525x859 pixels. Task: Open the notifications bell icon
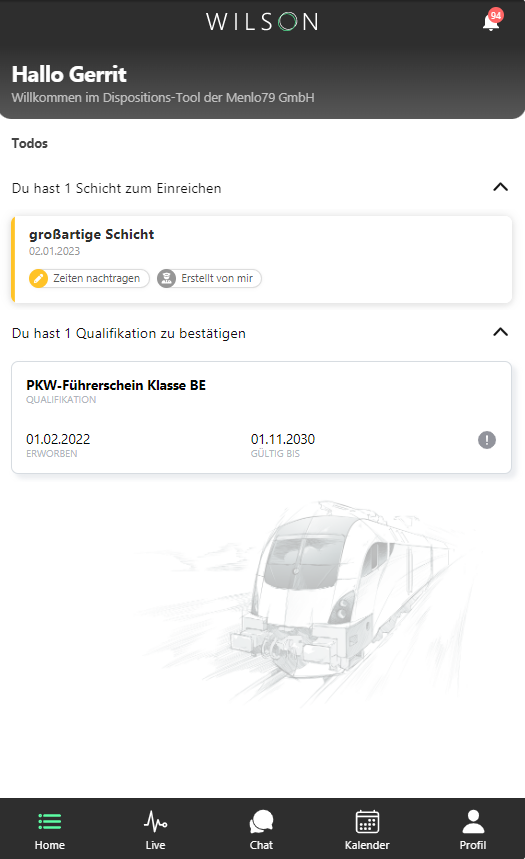pos(490,23)
